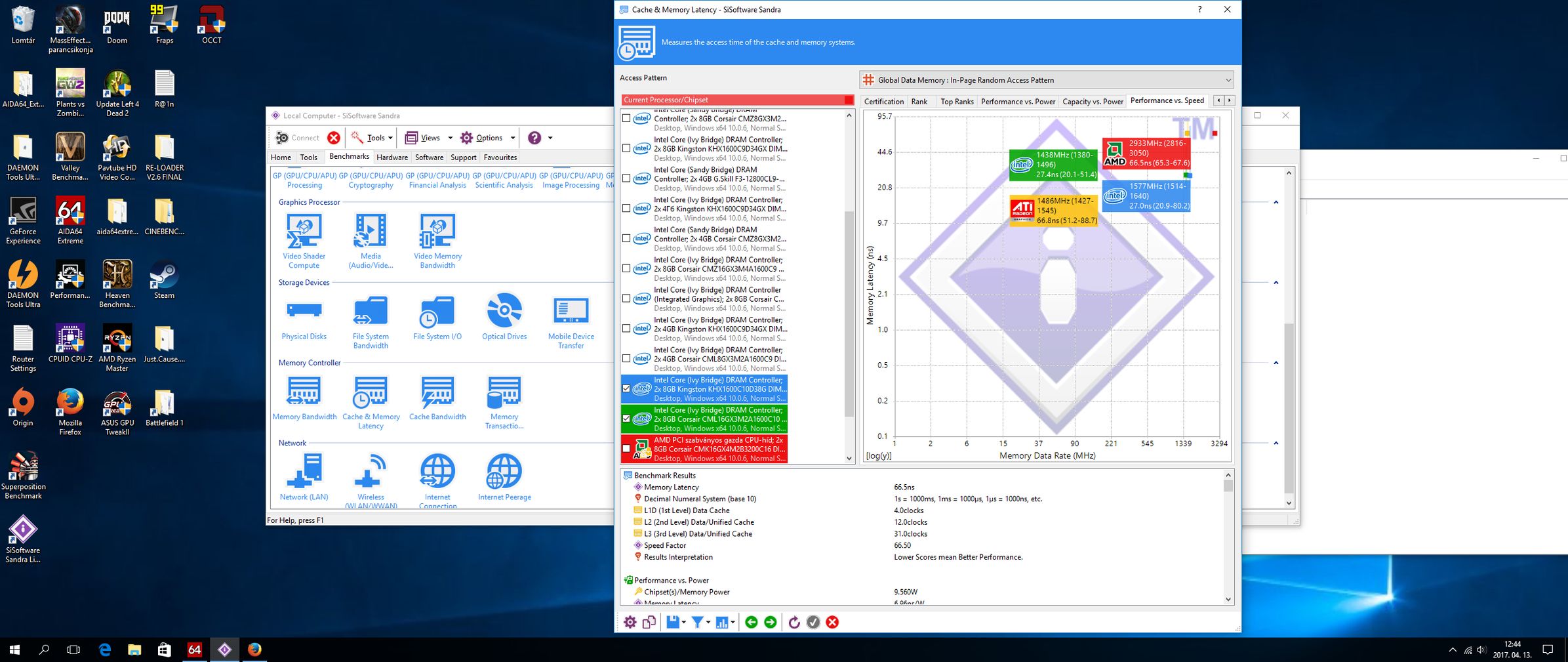Click the green back arrow button
1568x662 pixels.
coord(752,622)
